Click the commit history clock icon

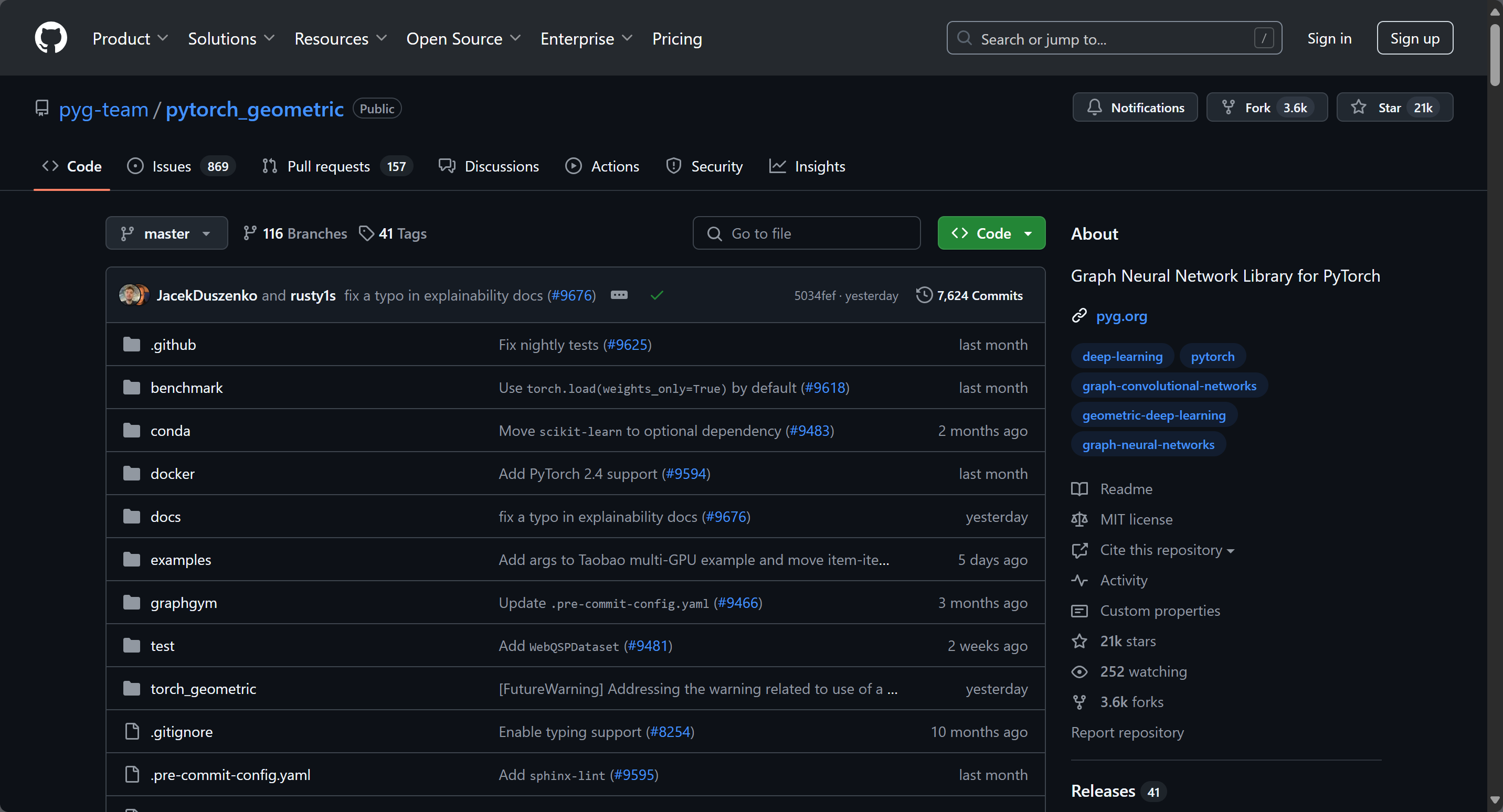[x=924, y=295]
